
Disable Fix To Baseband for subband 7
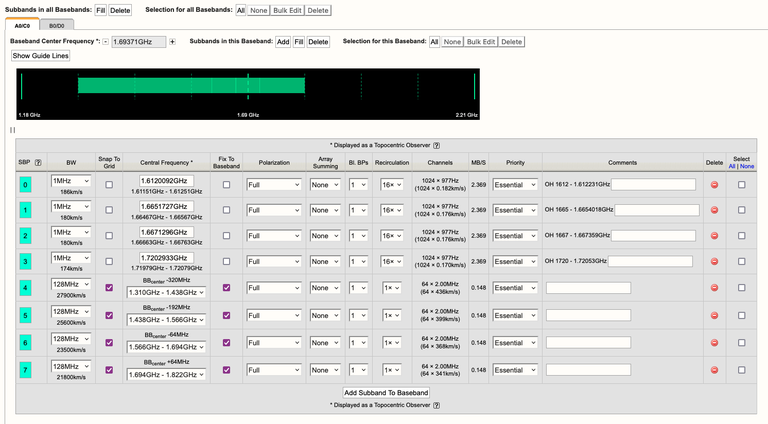[x=226, y=370]
